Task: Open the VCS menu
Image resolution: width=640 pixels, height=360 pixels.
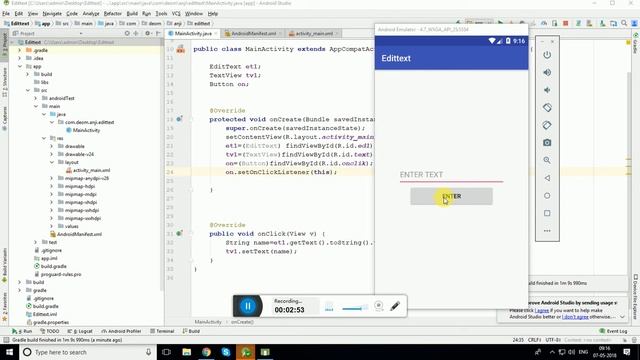Action: [176, 13]
